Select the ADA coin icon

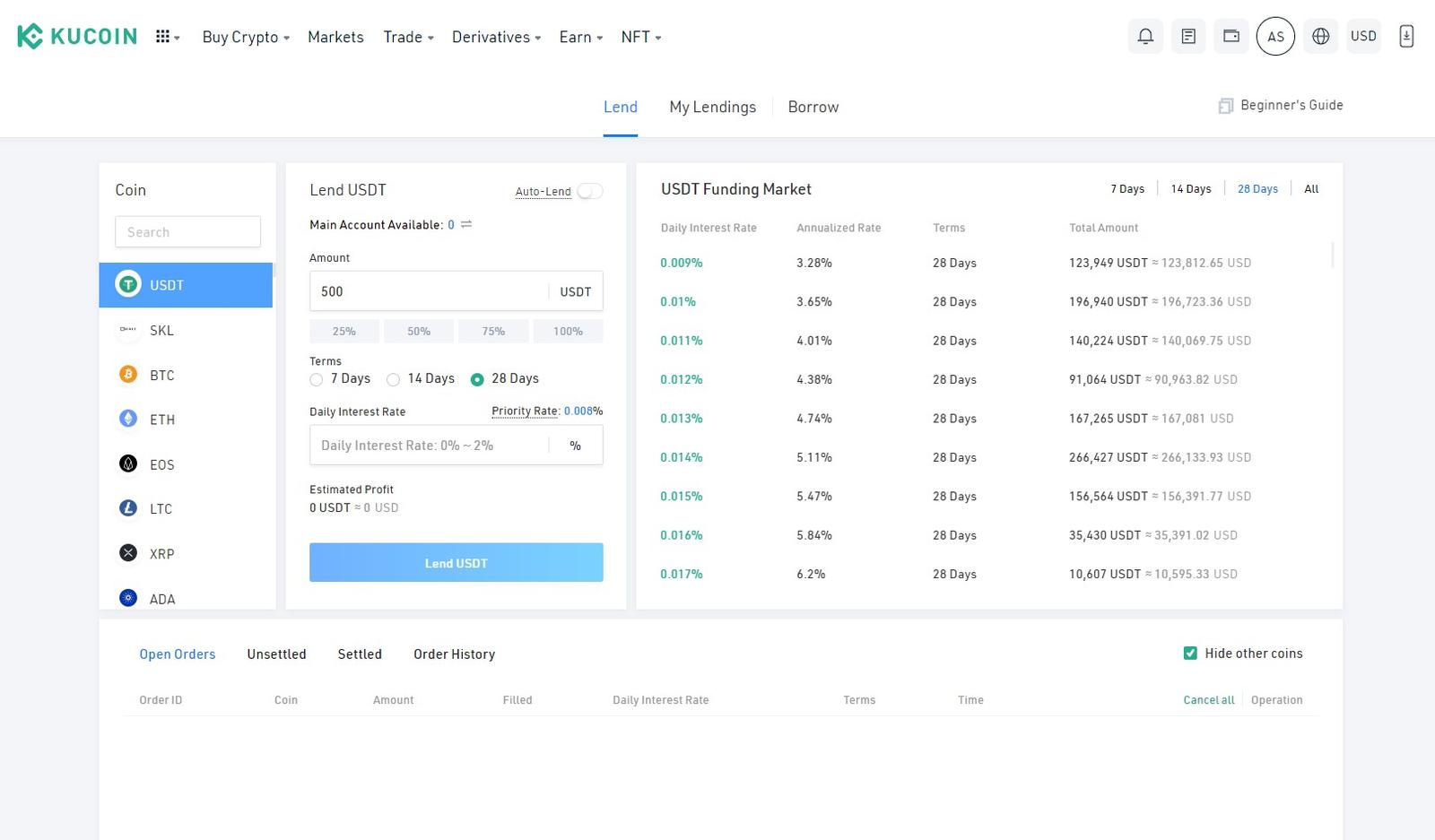[x=128, y=598]
